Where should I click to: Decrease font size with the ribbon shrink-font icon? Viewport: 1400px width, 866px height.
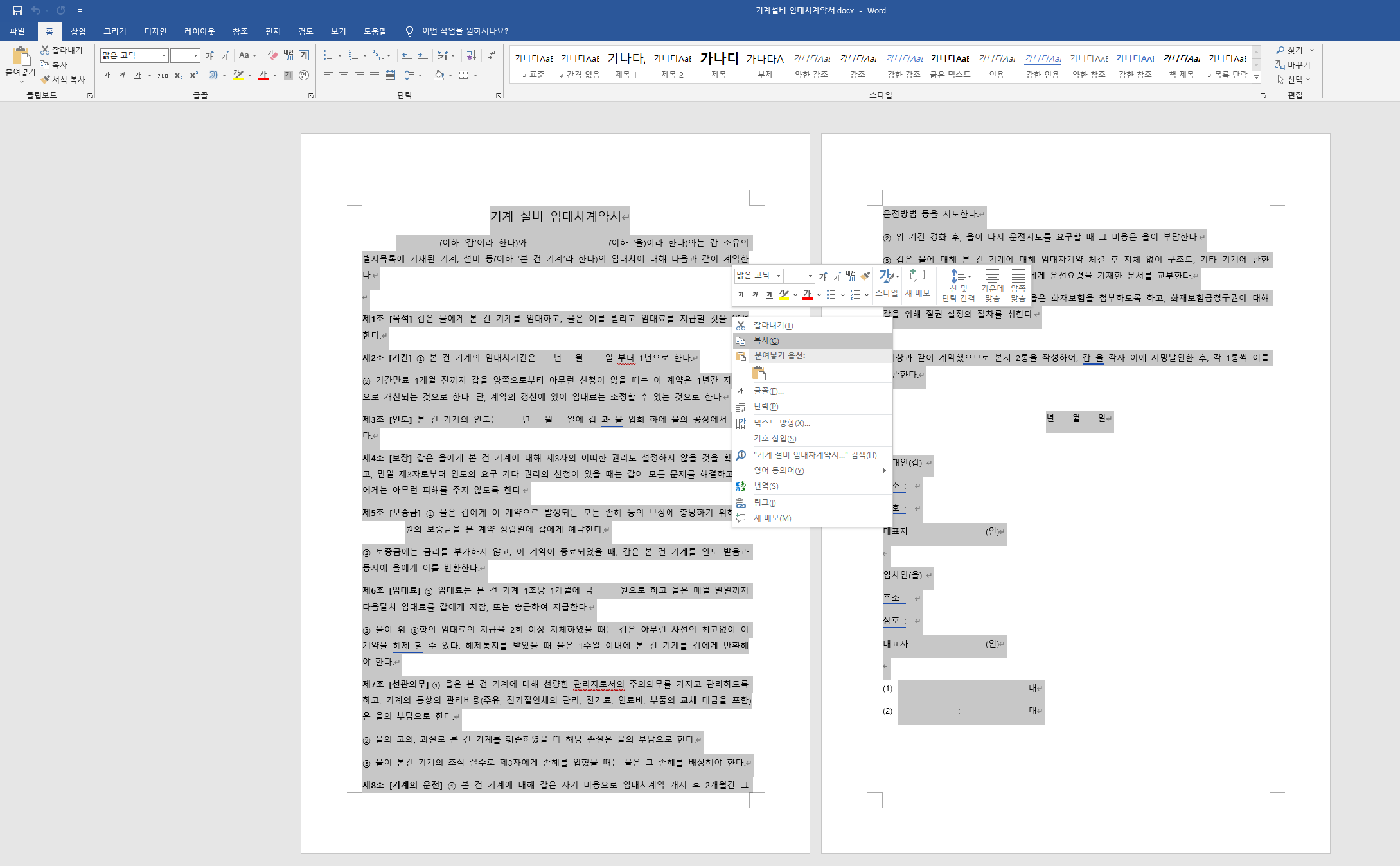(x=225, y=56)
